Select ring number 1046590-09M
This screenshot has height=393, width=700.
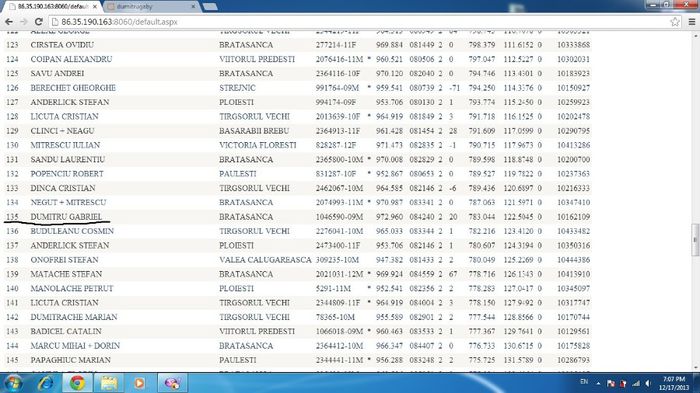click(x=339, y=217)
